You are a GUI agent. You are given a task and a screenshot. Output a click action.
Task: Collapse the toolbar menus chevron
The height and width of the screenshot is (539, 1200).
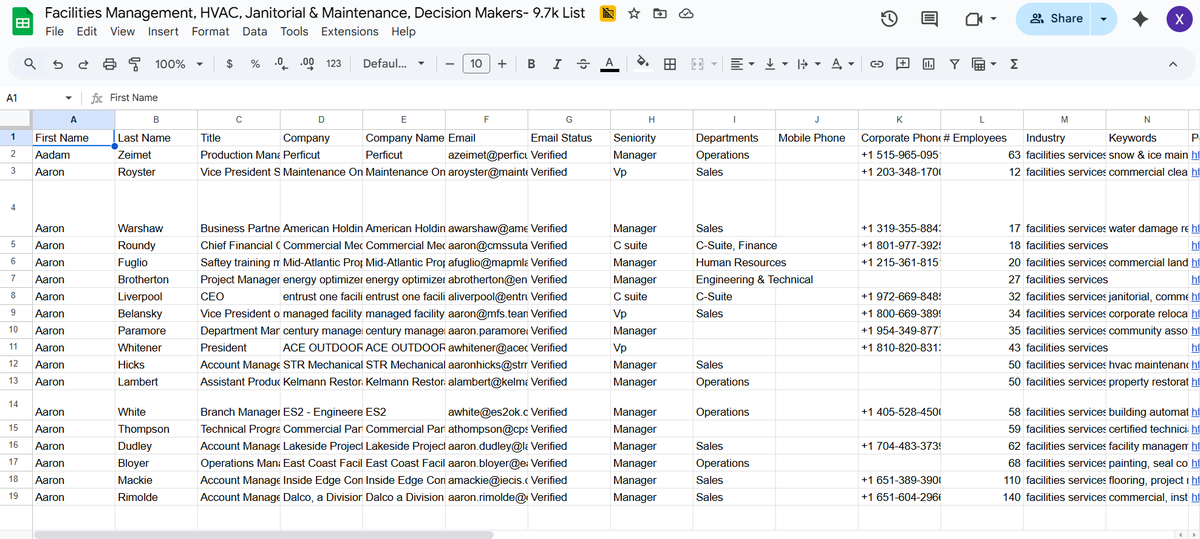point(1172,64)
